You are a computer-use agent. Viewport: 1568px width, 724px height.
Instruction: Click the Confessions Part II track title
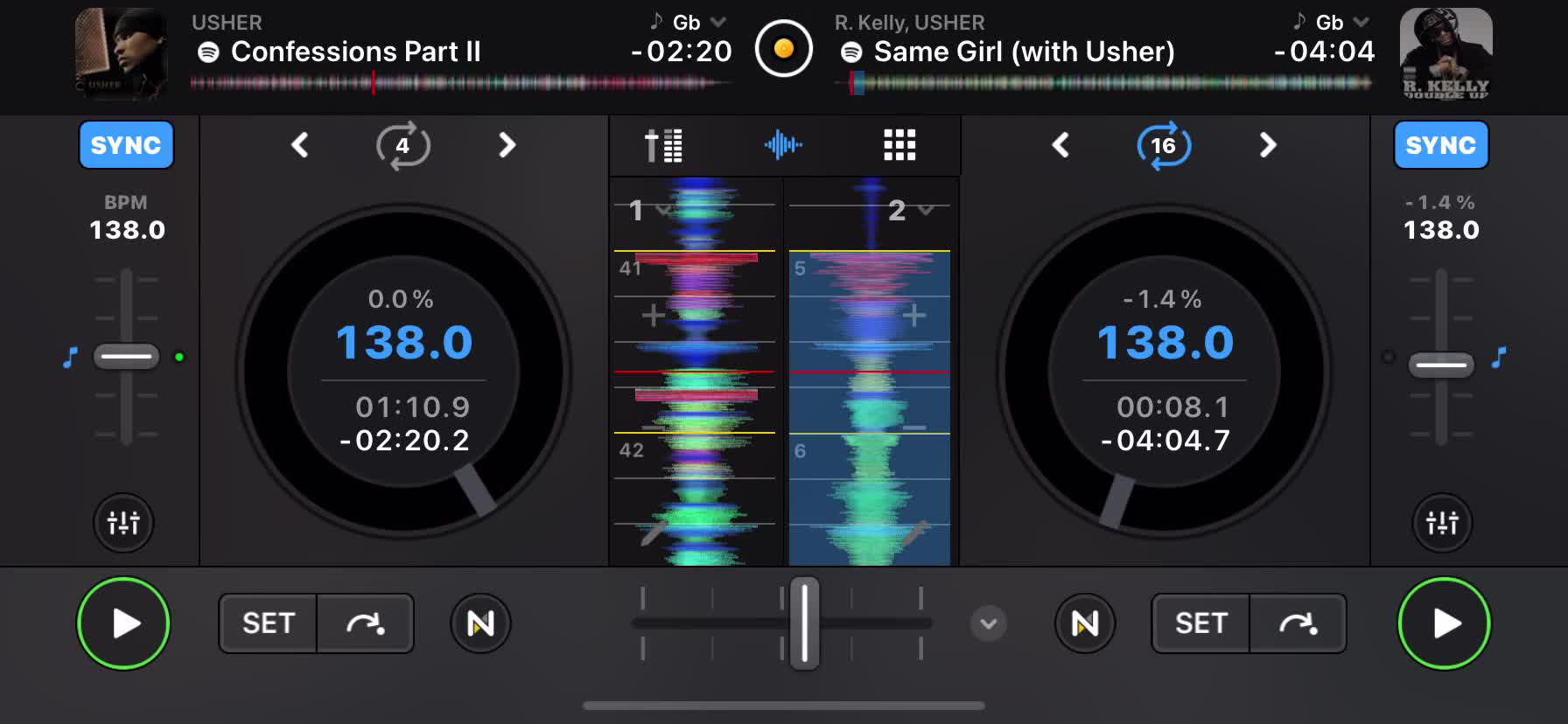(x=356, y=52)
